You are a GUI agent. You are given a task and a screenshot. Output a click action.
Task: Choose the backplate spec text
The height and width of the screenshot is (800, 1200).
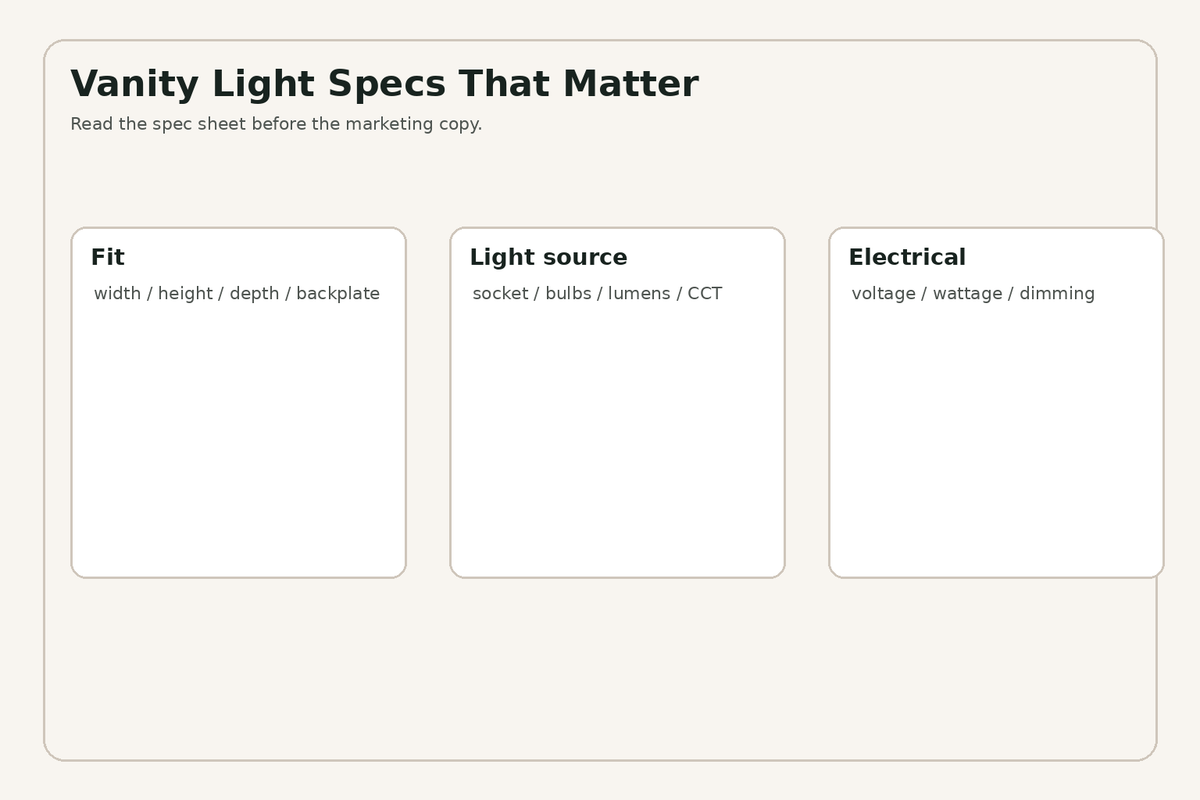(x=338, y=294)
